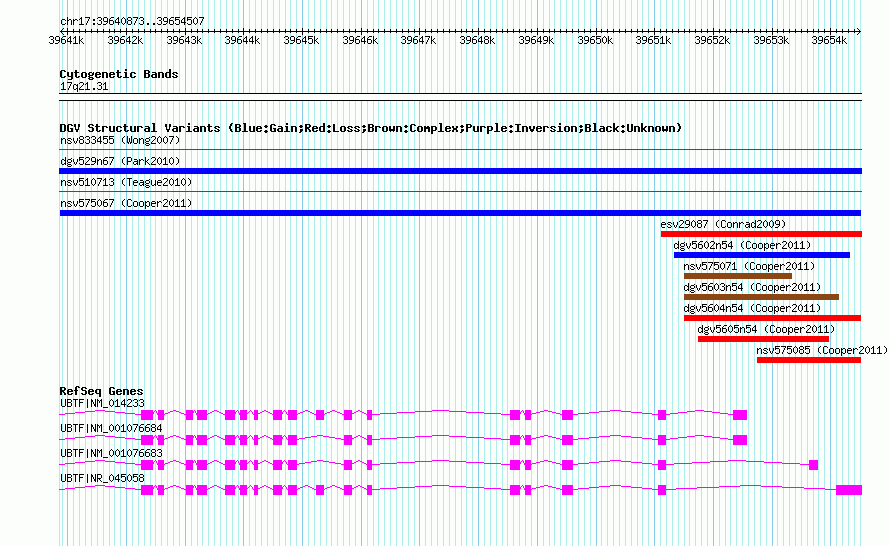Viewport: 890px width, 546px height.
Task: Click the chr17:39640873..39654507 coordinate label
Action: pos(132,21)
